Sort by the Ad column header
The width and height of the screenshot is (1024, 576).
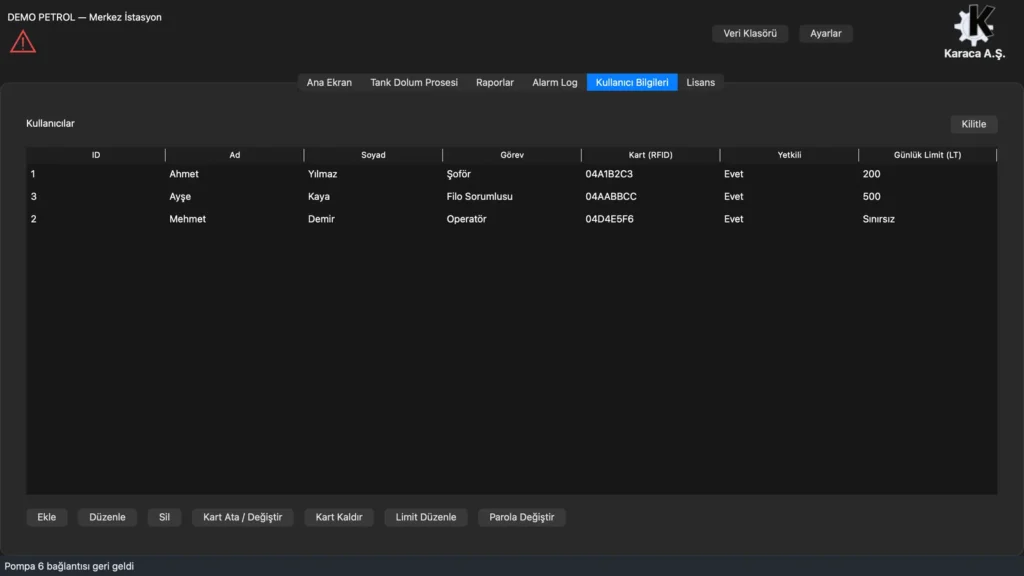click(234, 155)
